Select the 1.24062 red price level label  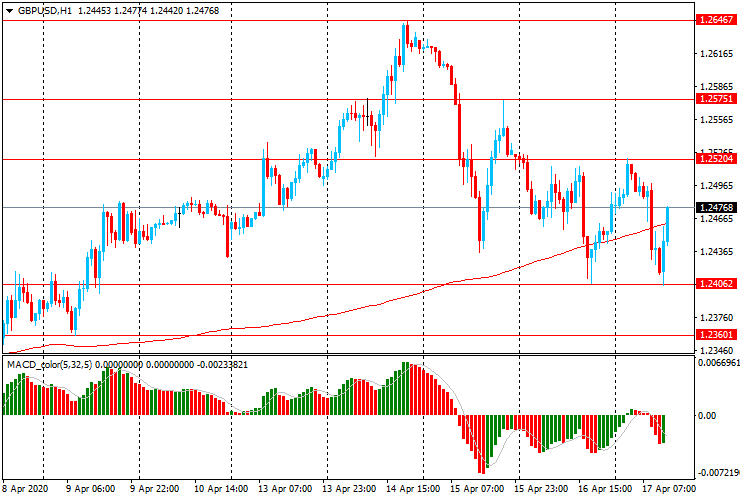(x=716, y=284)
